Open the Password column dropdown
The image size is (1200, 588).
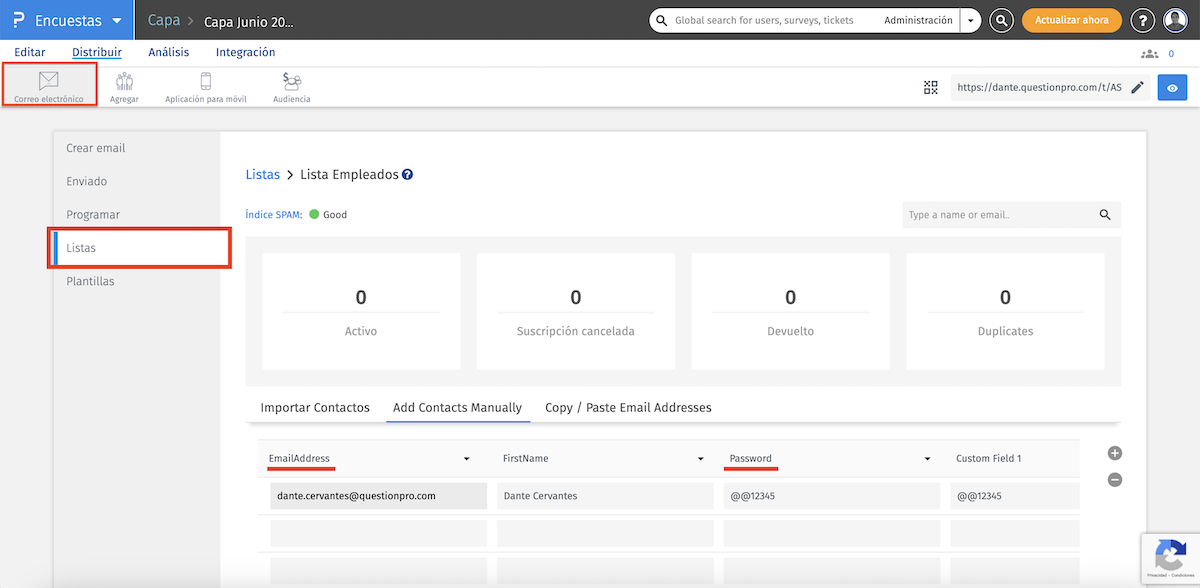[927, 459]
